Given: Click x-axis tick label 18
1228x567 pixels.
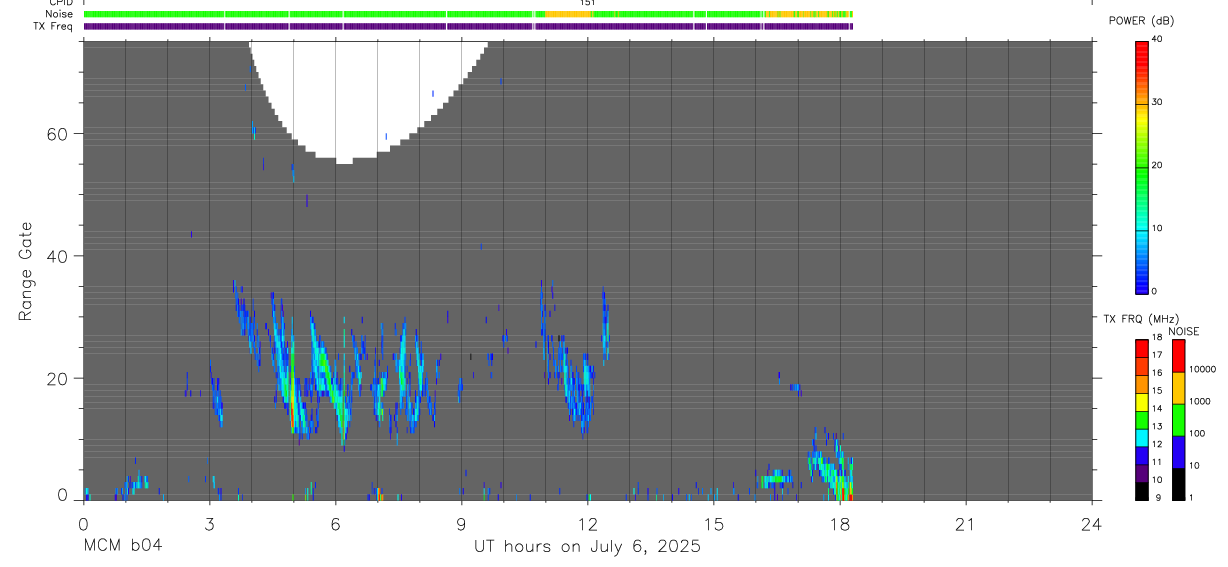Looking at the screenshot, I should (839, 524).
